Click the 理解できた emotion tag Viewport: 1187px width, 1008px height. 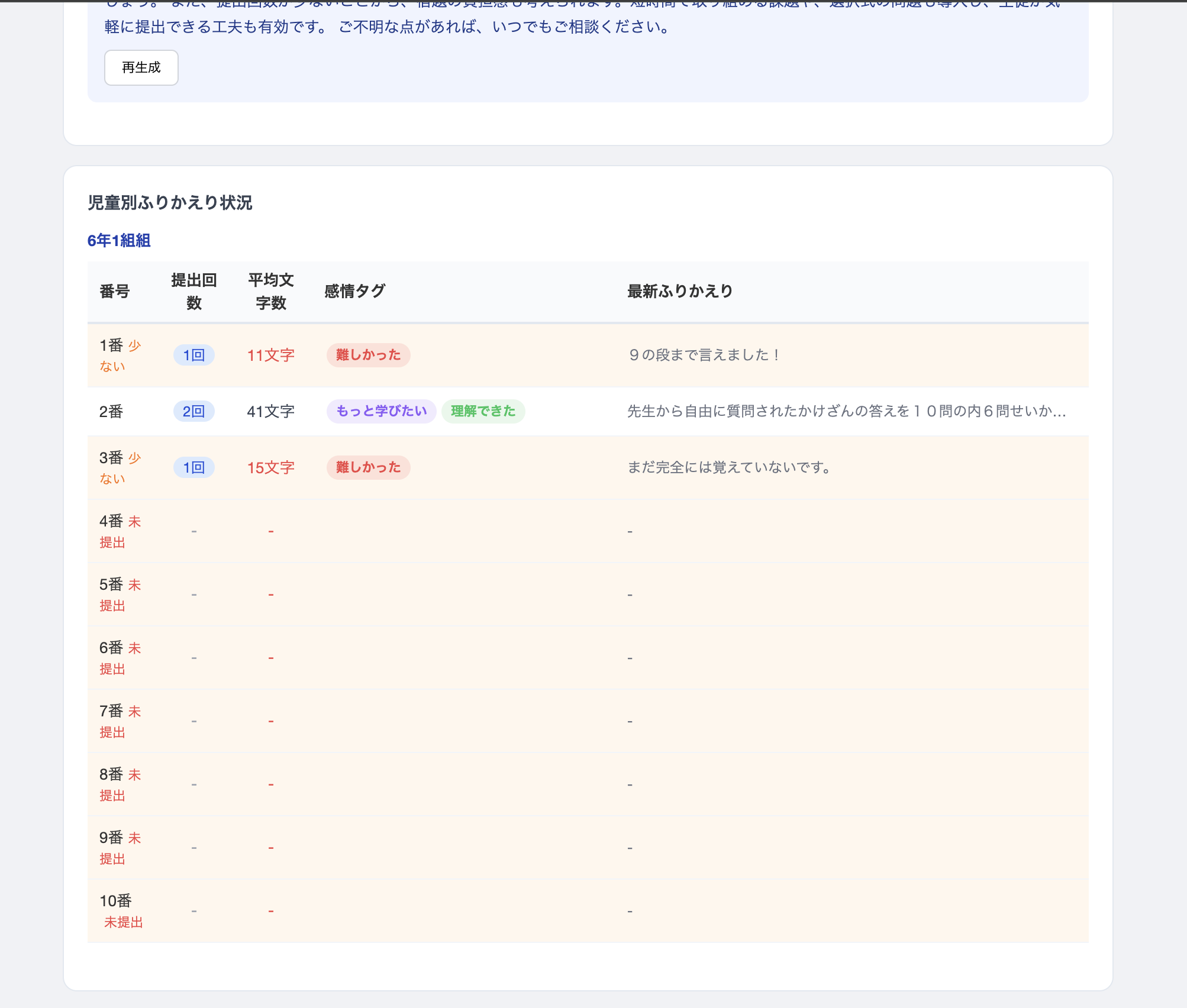click(x=483, y=411)
